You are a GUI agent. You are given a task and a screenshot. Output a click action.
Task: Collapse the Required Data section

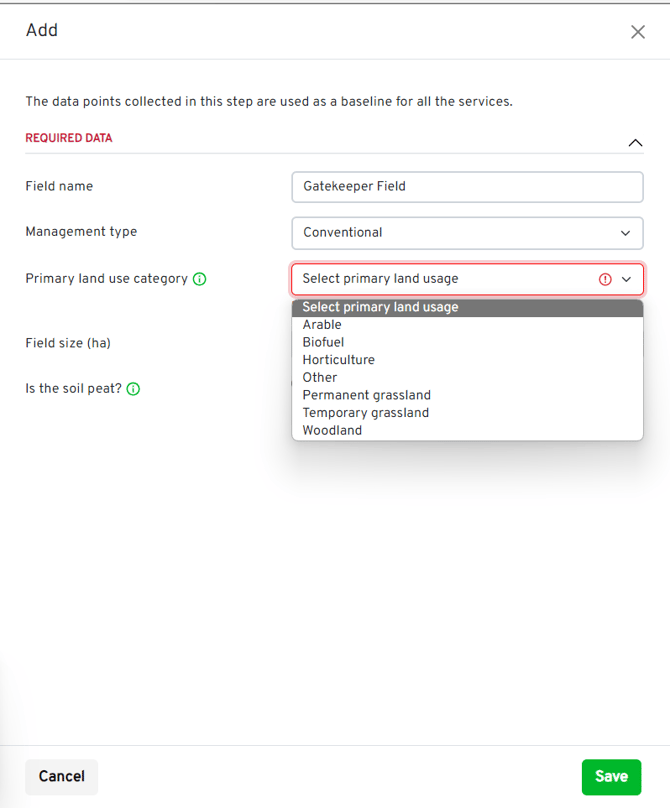(635, 143)
